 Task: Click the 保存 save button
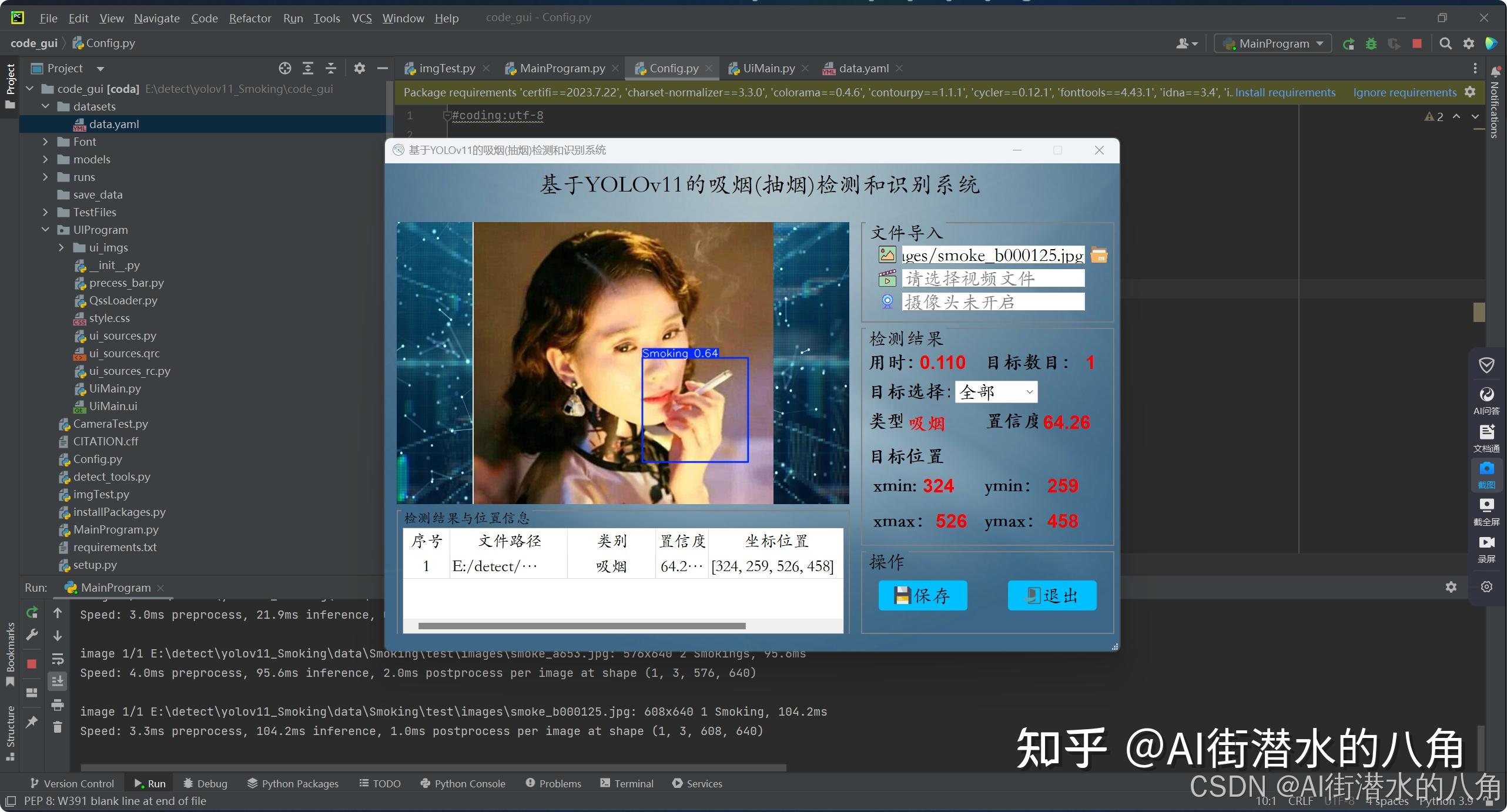[922, 595]
